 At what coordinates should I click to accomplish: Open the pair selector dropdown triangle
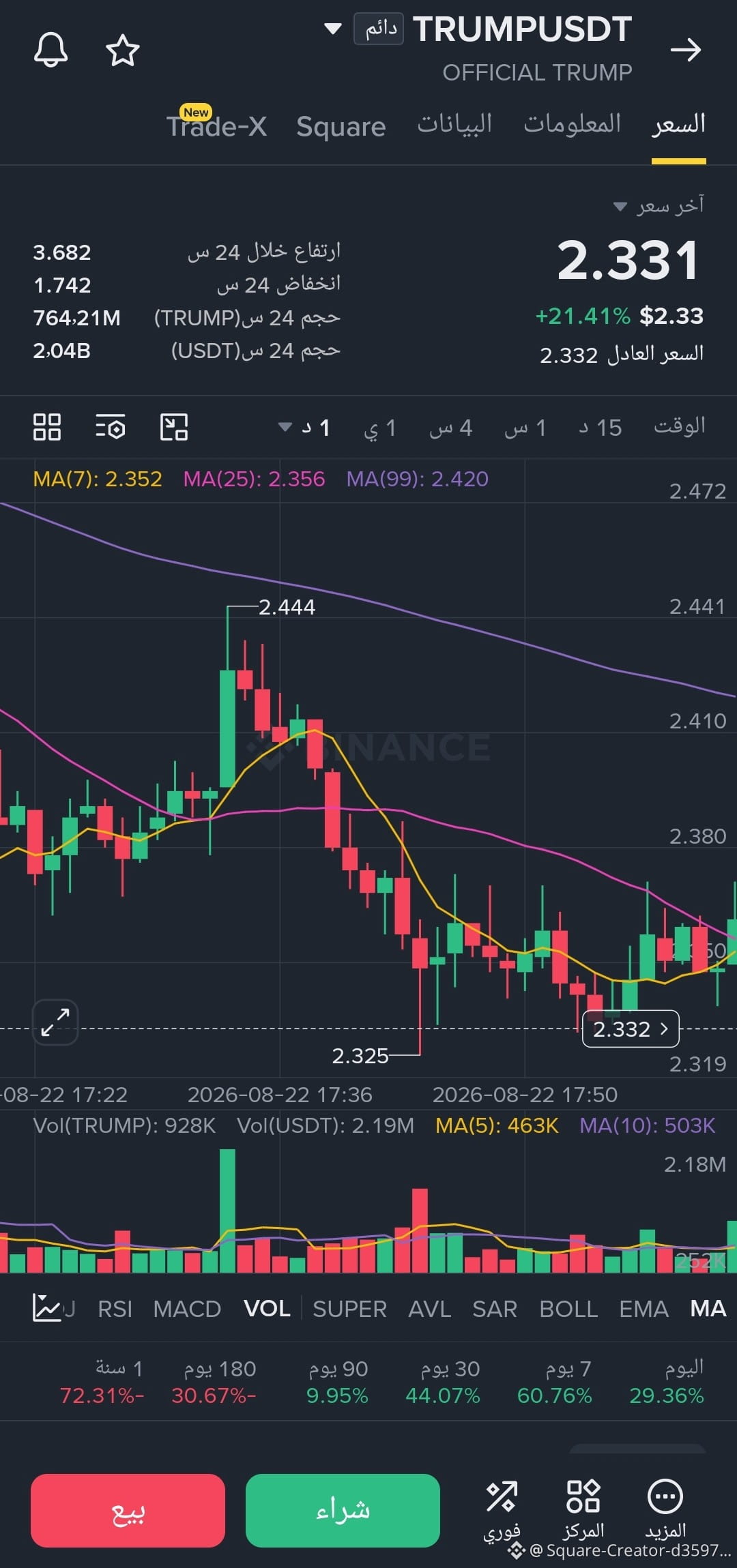click(332, 29)
